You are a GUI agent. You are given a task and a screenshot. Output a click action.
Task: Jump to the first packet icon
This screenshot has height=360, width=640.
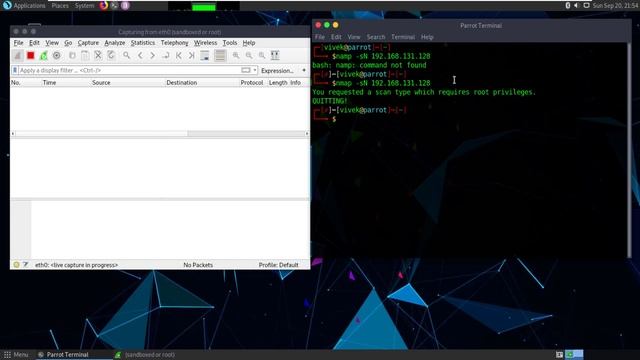[x=179, y=56]
